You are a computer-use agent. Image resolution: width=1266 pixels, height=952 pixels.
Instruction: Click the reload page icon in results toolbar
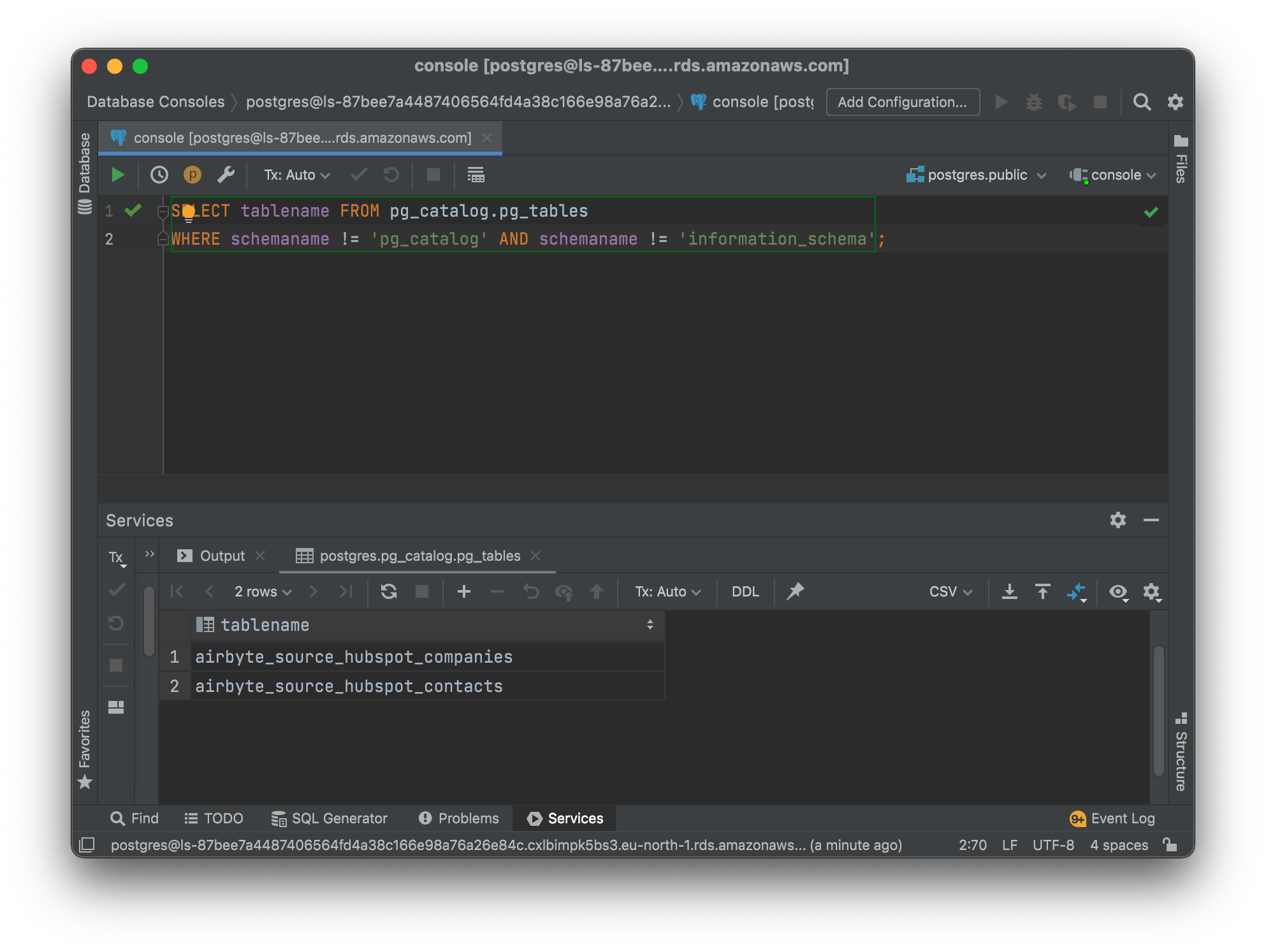tap(388, 591)
